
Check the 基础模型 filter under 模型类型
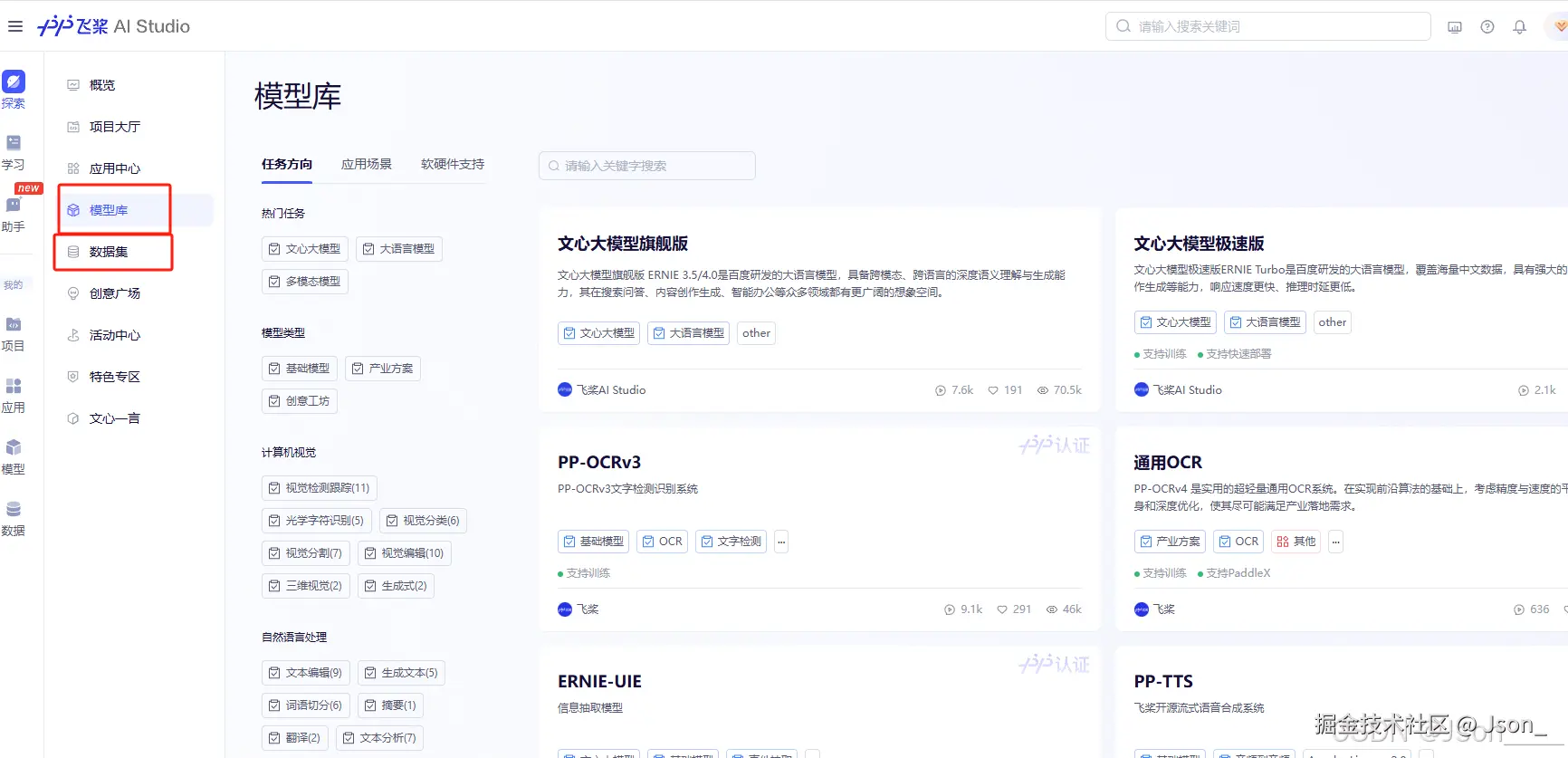tap(300, 369)
